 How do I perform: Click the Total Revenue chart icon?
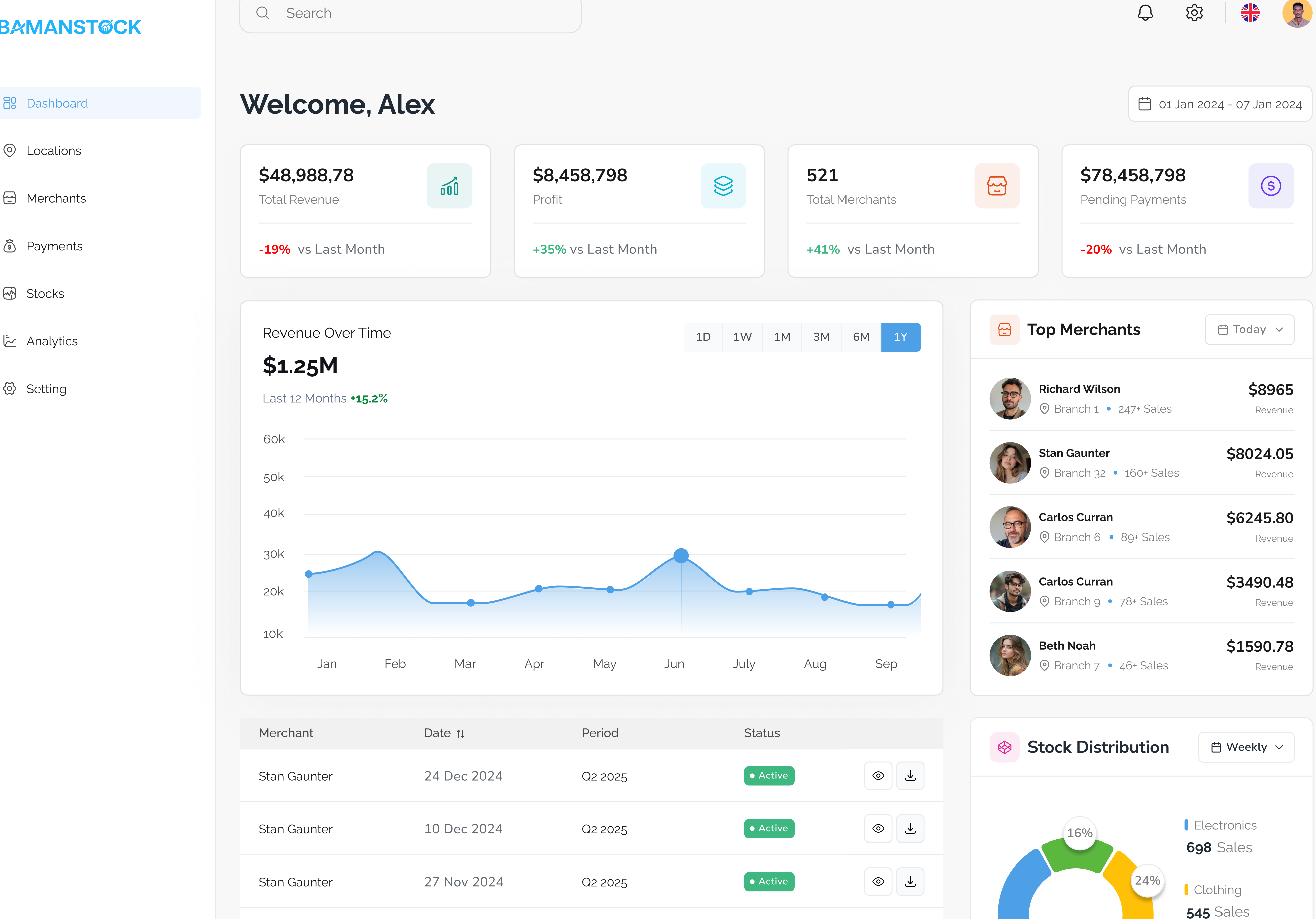[x=449, y=186]
